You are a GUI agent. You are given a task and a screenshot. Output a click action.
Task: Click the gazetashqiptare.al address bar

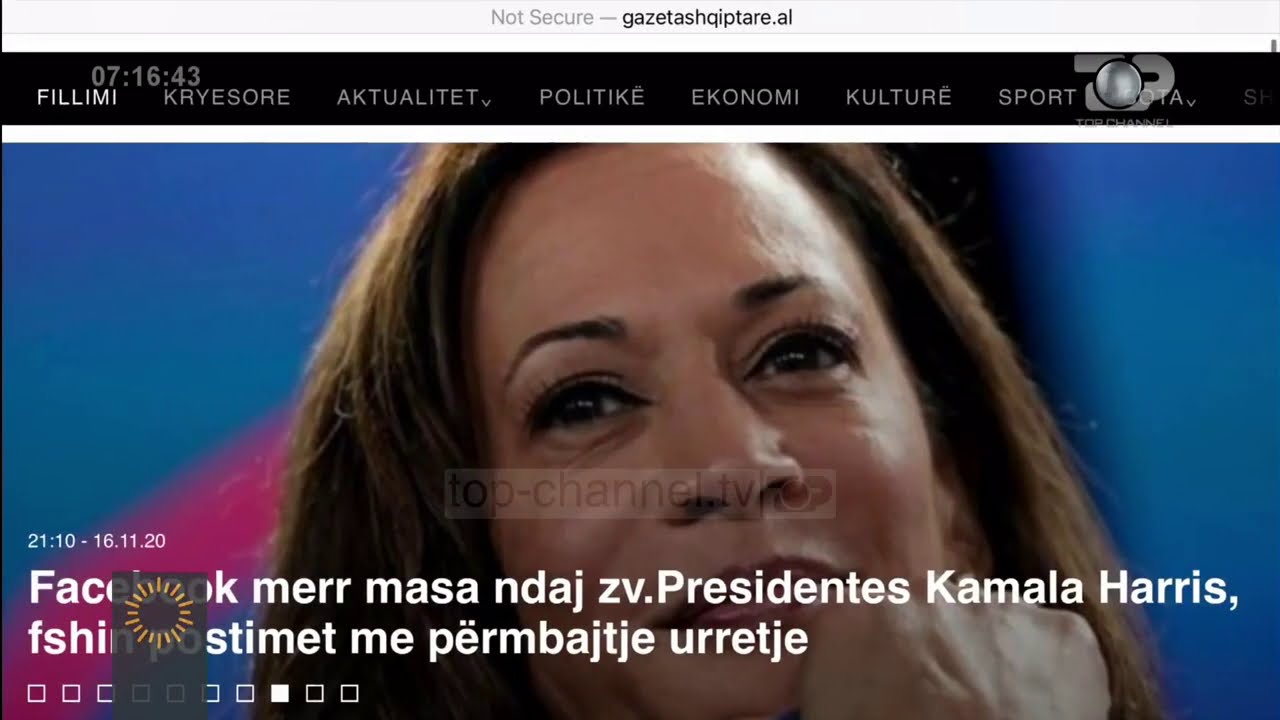640,17
